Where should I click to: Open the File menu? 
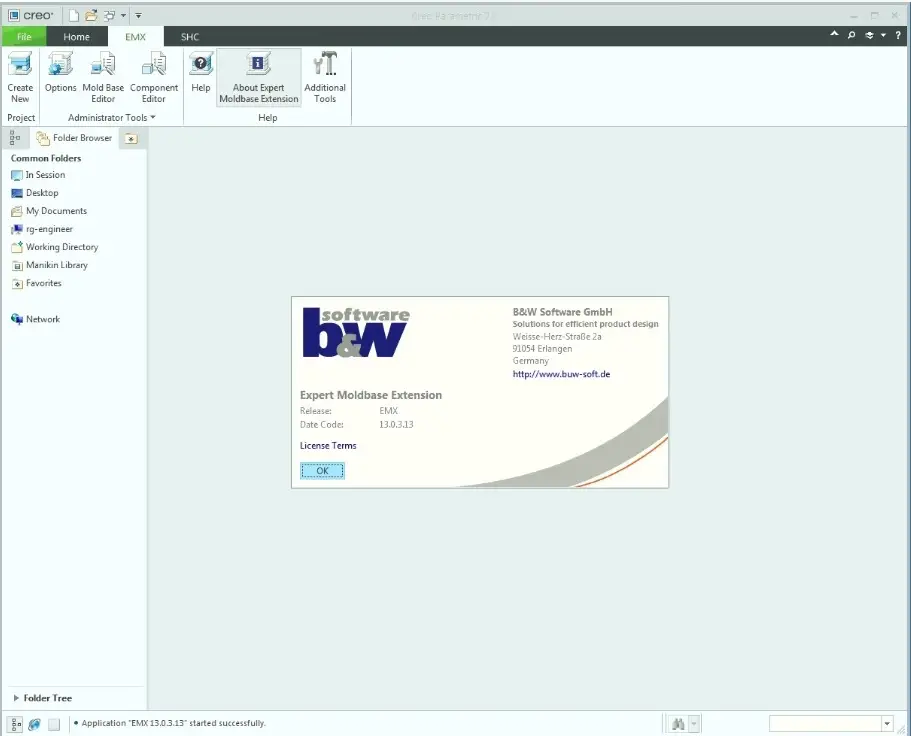[24, 37]
